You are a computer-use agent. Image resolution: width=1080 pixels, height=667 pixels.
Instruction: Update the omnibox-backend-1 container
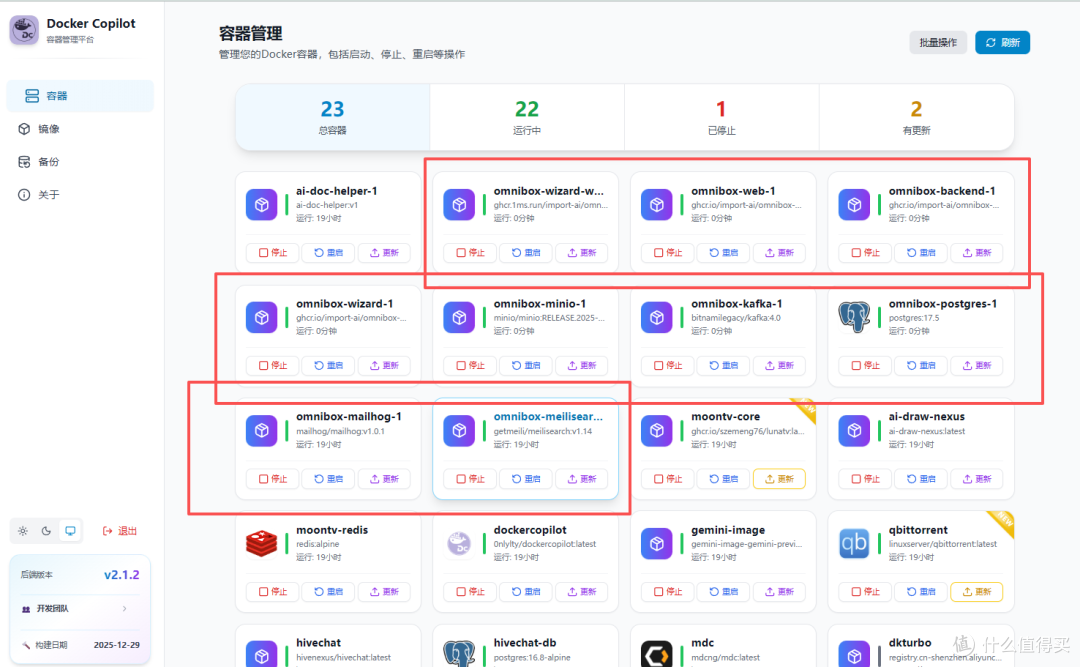pos(976,253)
